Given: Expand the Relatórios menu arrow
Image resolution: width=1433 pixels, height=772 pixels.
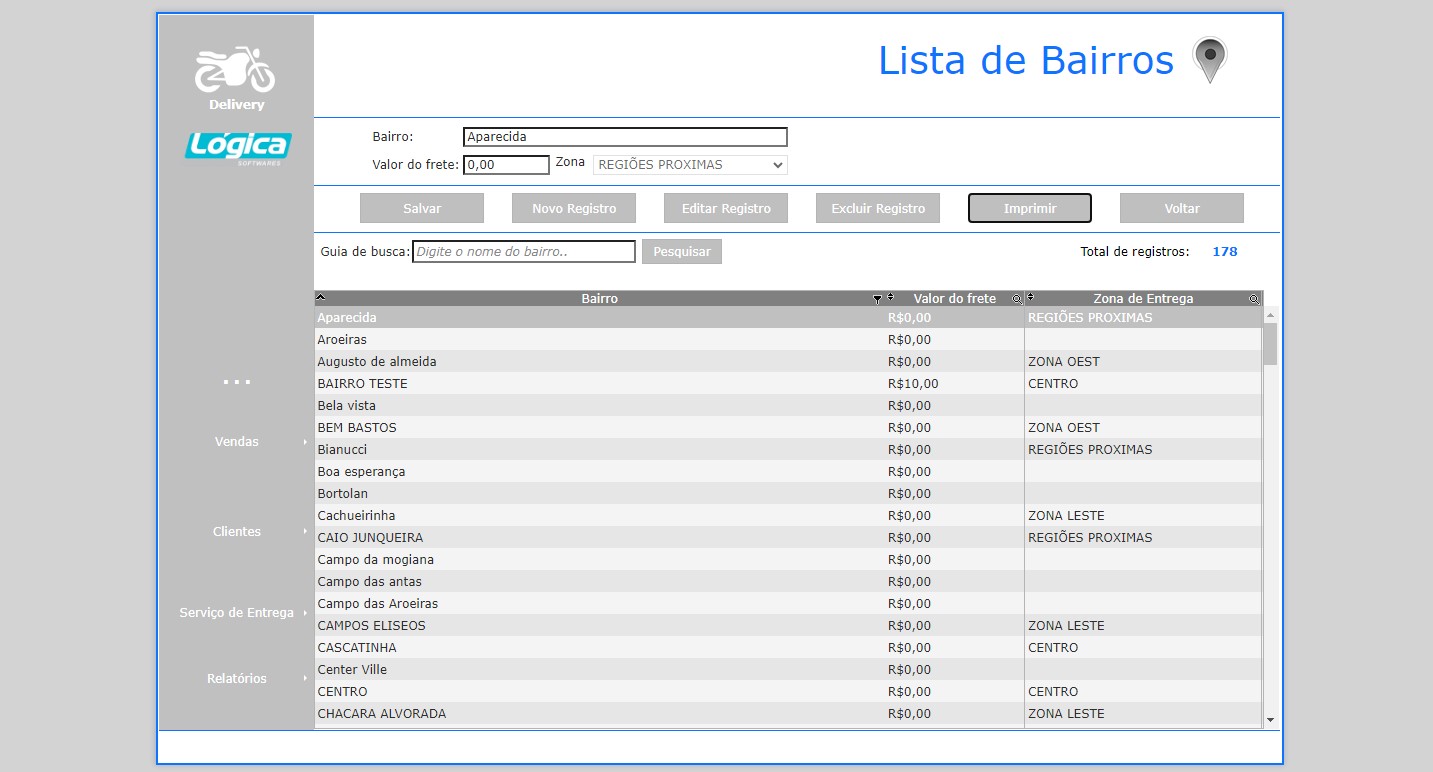Looking at the screenshot, I should [x=305, y=679].
